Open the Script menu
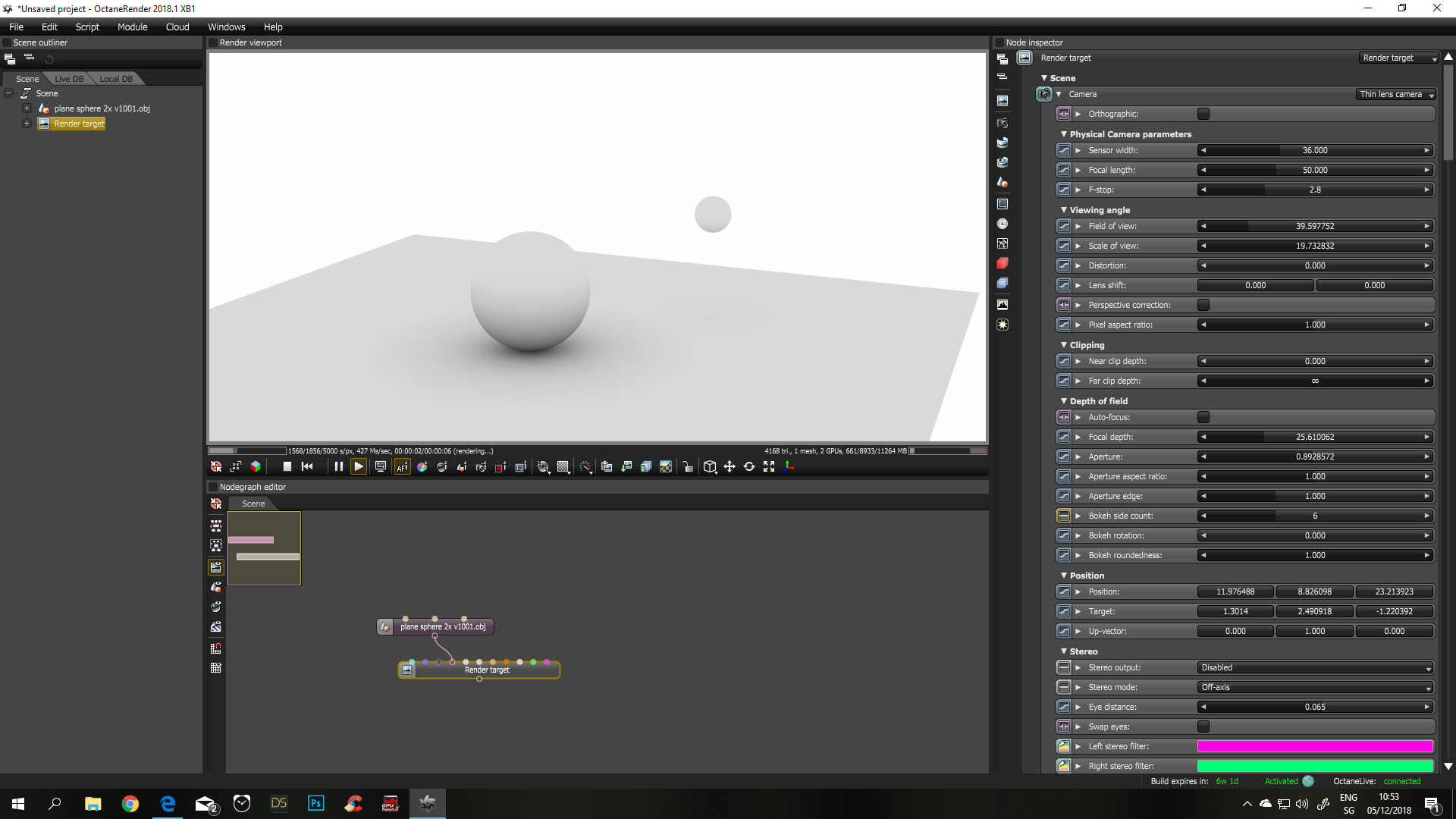The width and height of the screenshot is (1456, 819). pyautogui.click(x=87, y=27)
